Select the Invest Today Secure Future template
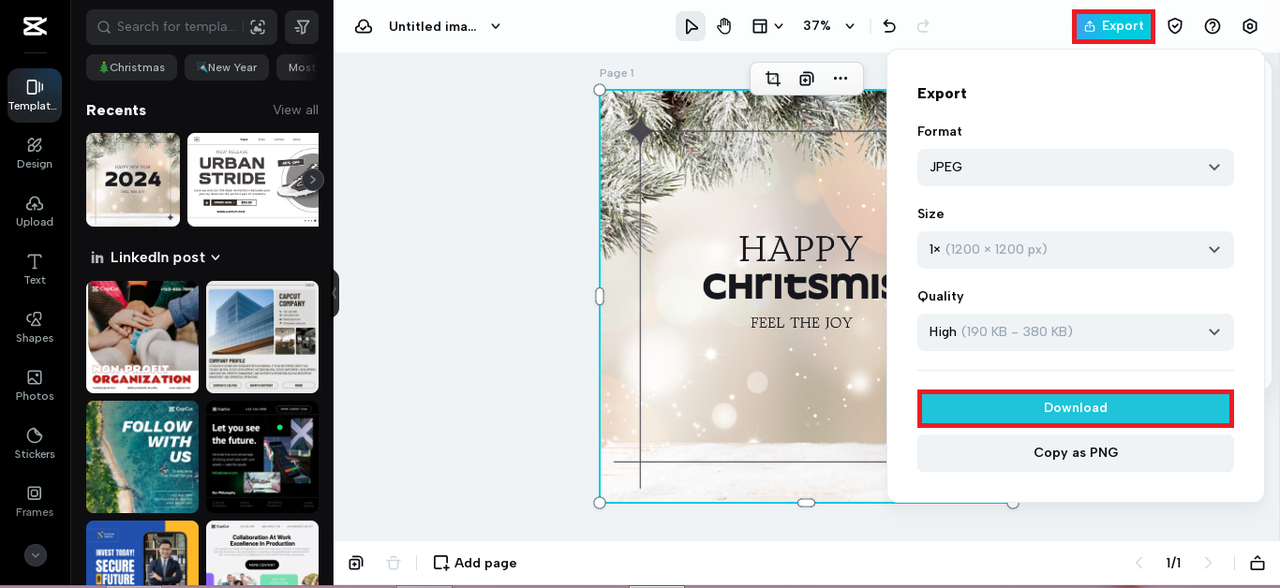Image resolution: width=1280 pixels, height=588 pixels. [x=142, y=553]
